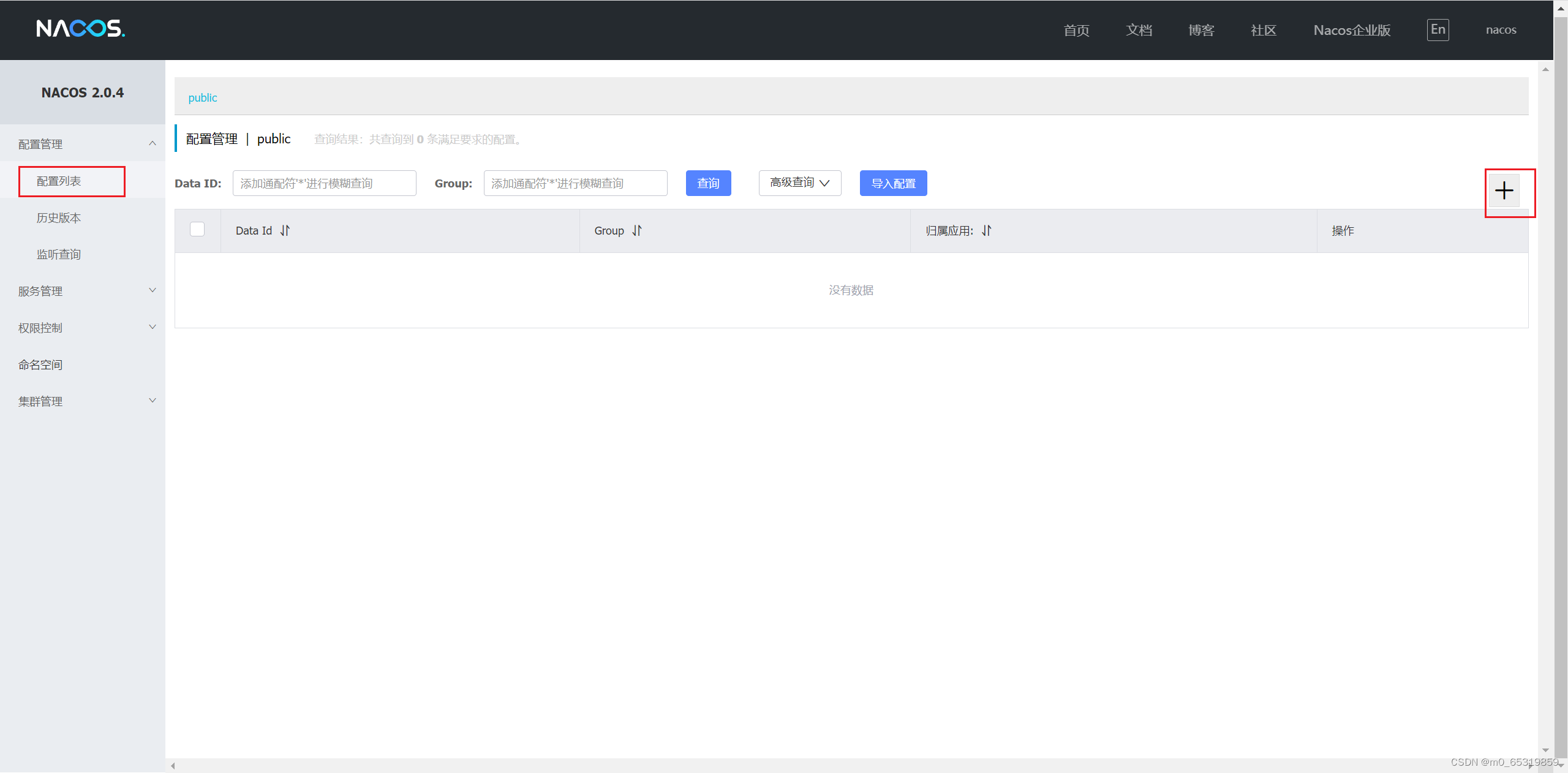Open the 文档 menu item
Screen dimensions: 1568x773
pos(1139,30)
